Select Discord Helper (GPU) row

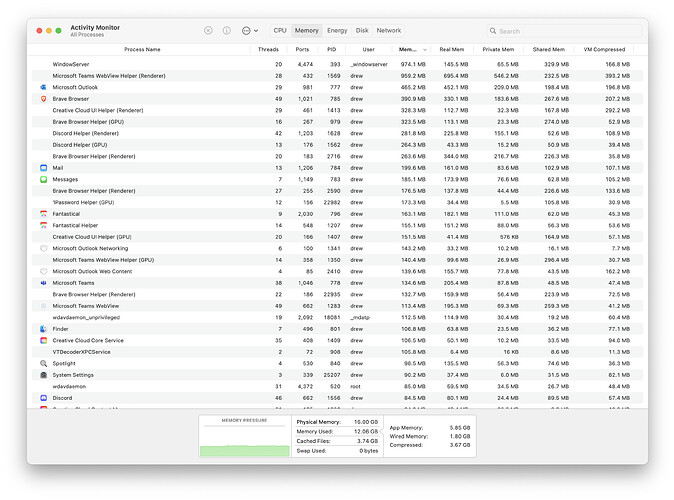(x=337, y=145)
